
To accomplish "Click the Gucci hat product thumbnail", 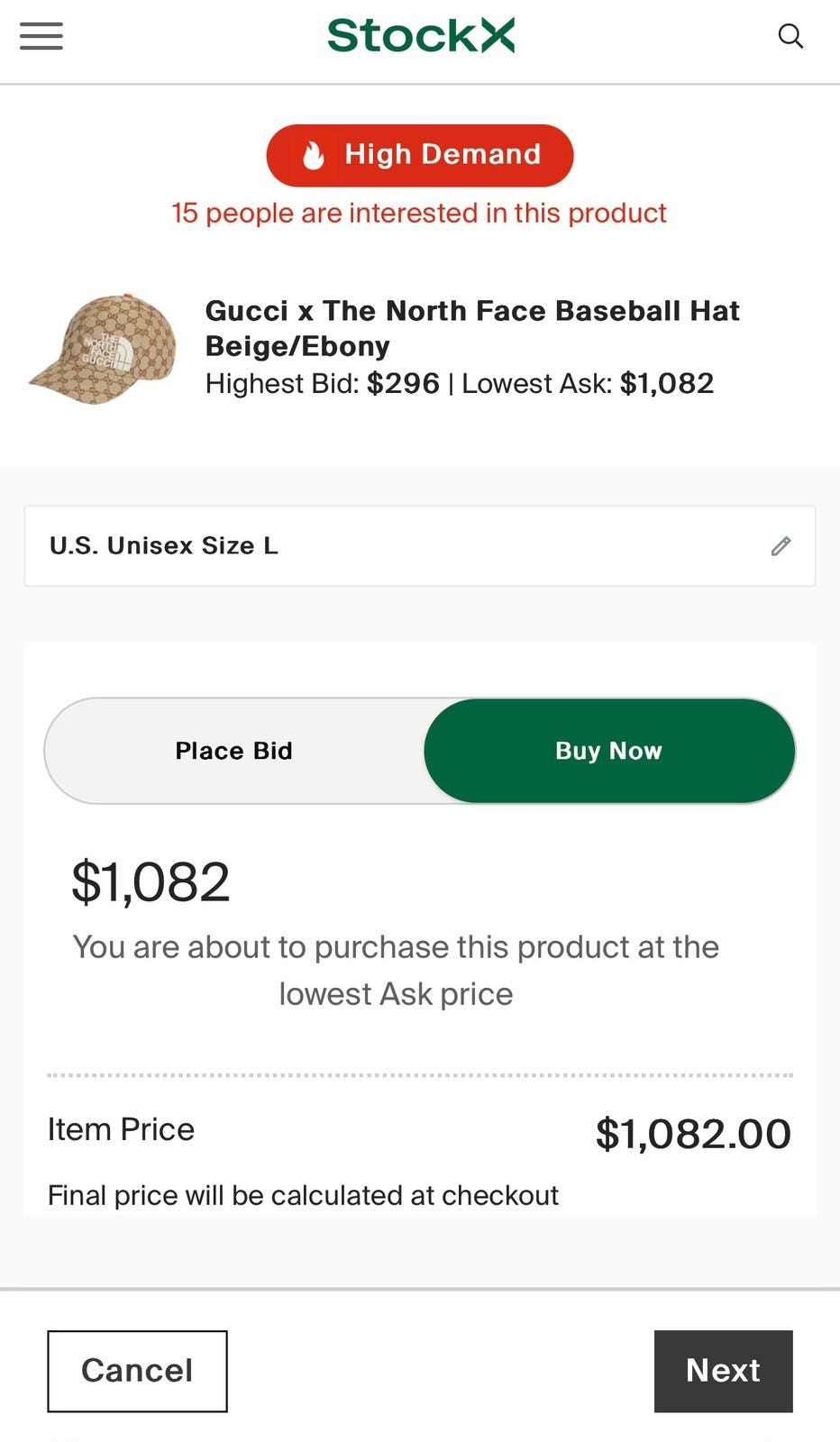I will tap(103, 348).
